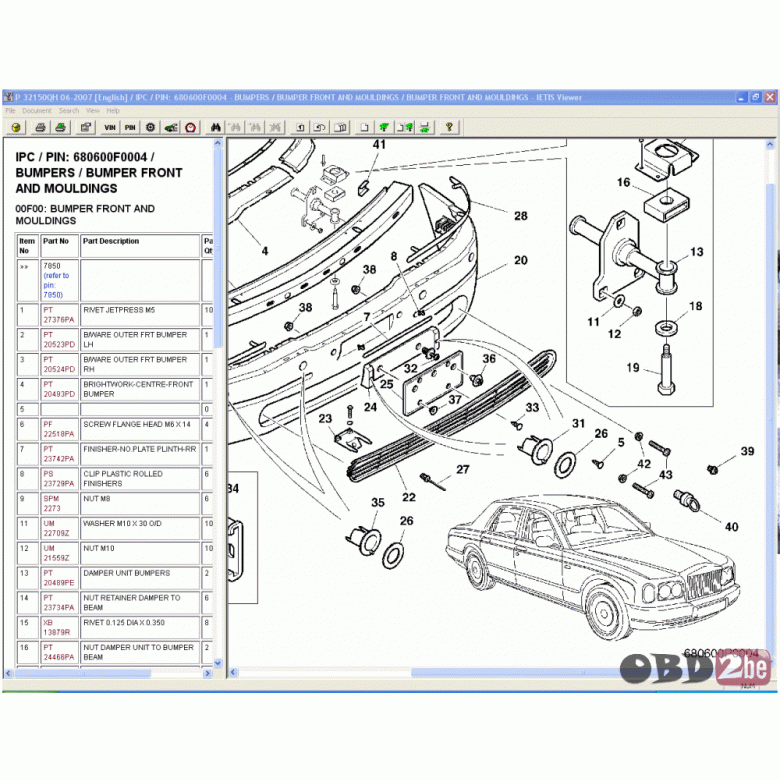780x780 pixels.
Task: Click the third greyed-out binoculars icon
Action: tap(275, 128)
